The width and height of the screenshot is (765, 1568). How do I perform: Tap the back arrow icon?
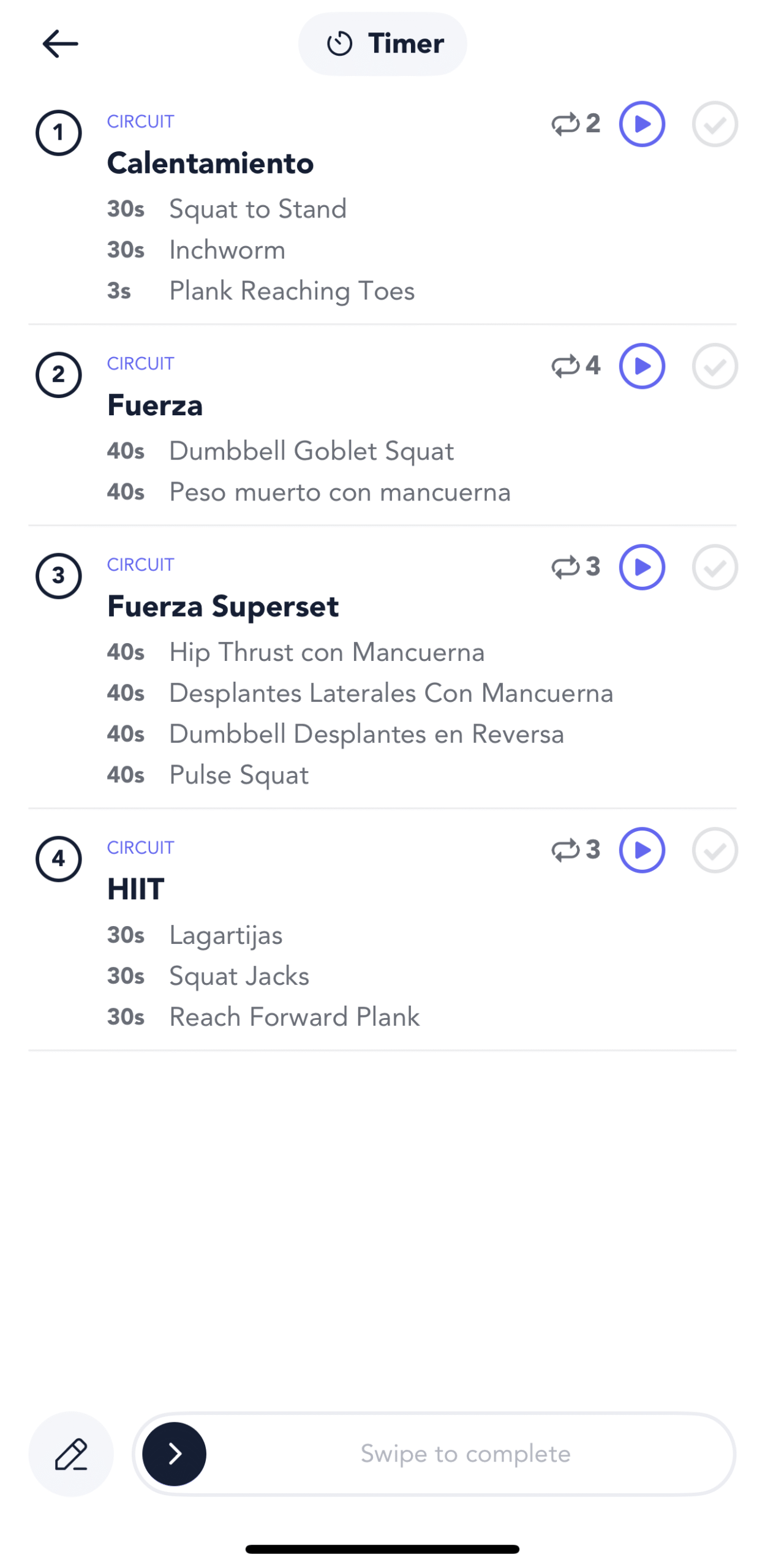(x=60, y=44)
